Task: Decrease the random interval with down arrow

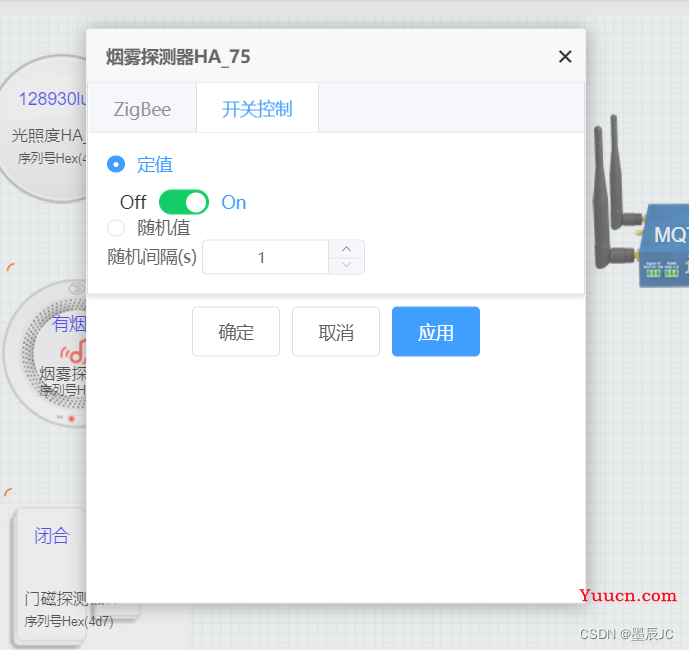Action: tap(346, 265)
